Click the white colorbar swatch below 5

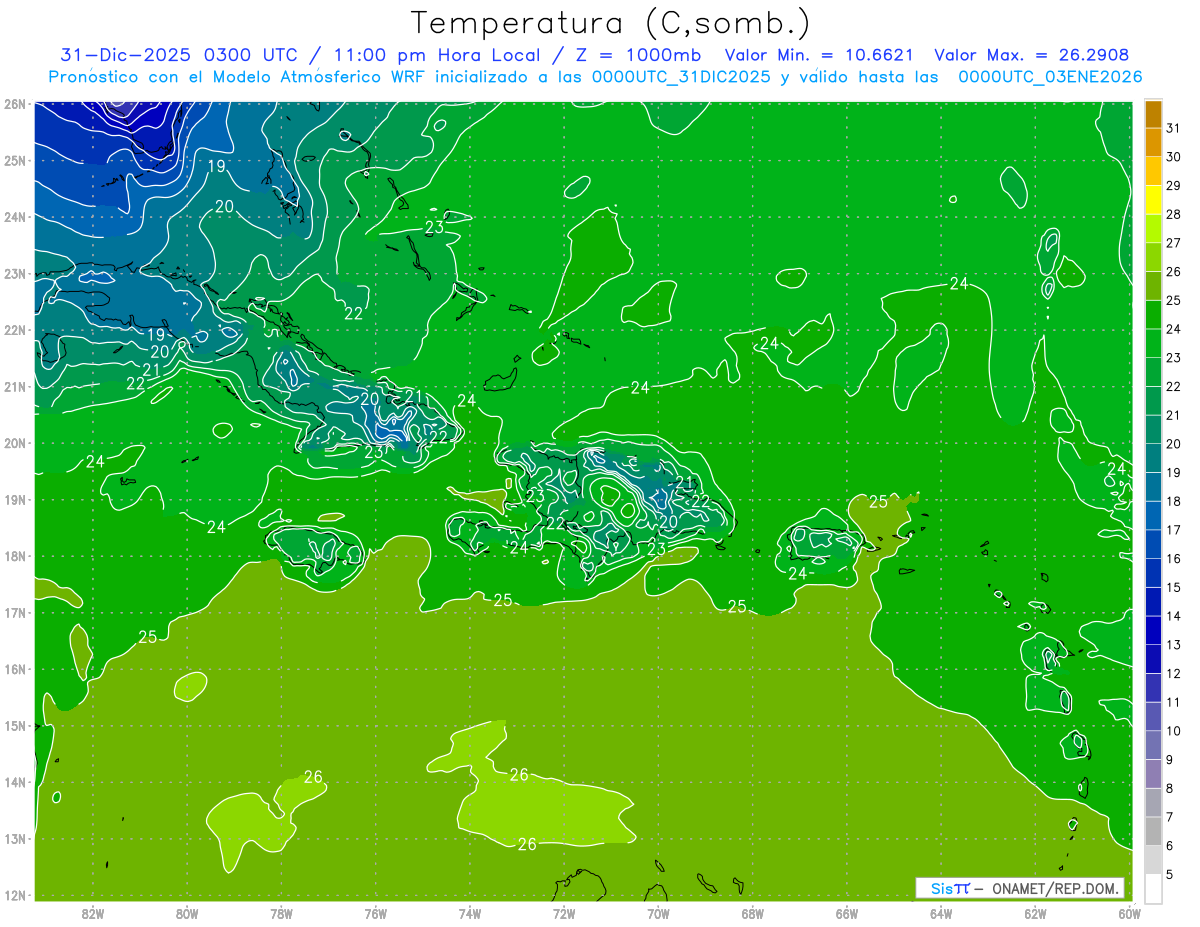tap(1153, 889)
